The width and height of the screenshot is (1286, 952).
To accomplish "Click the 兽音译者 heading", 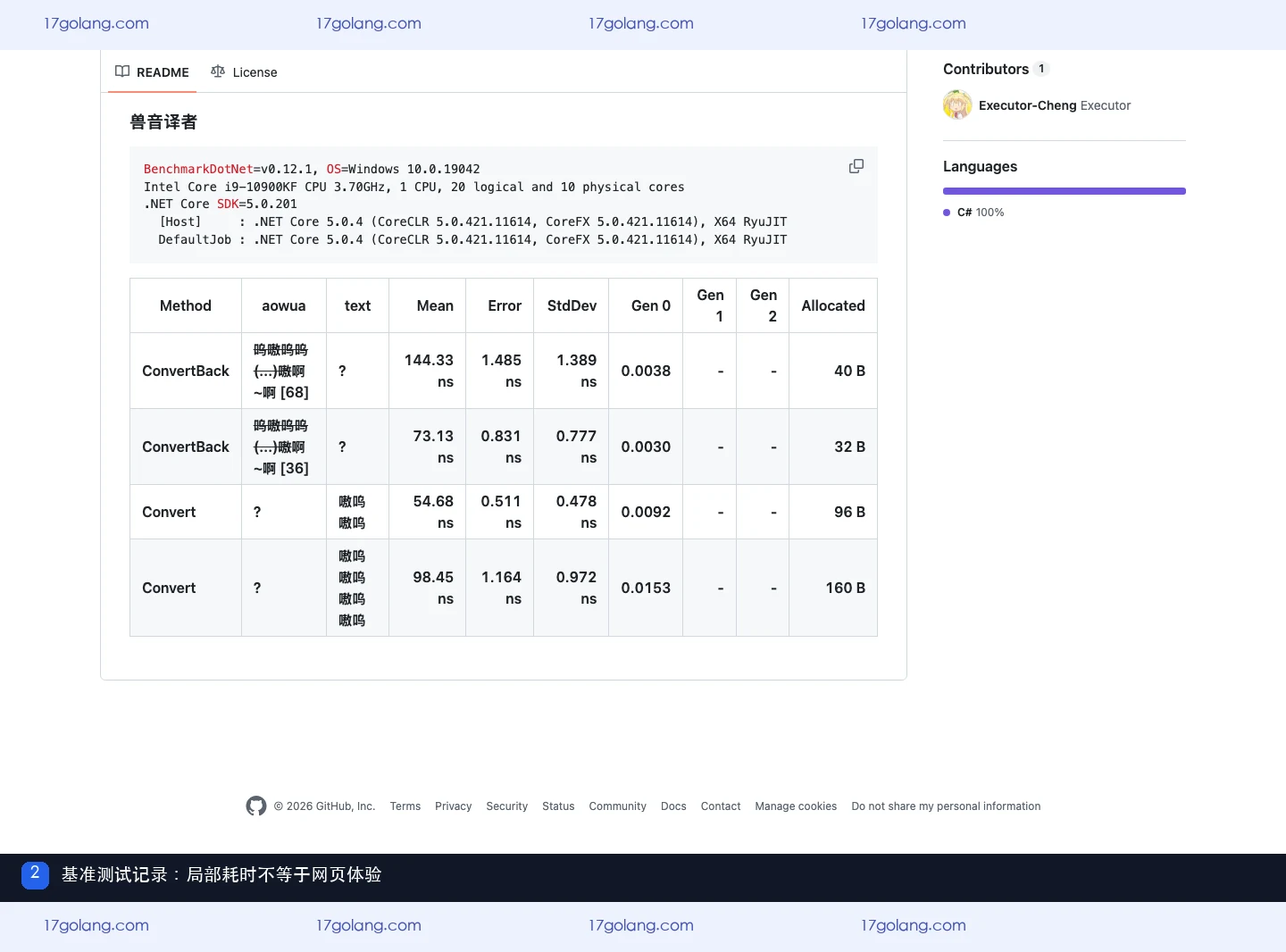I will point(163,122).
